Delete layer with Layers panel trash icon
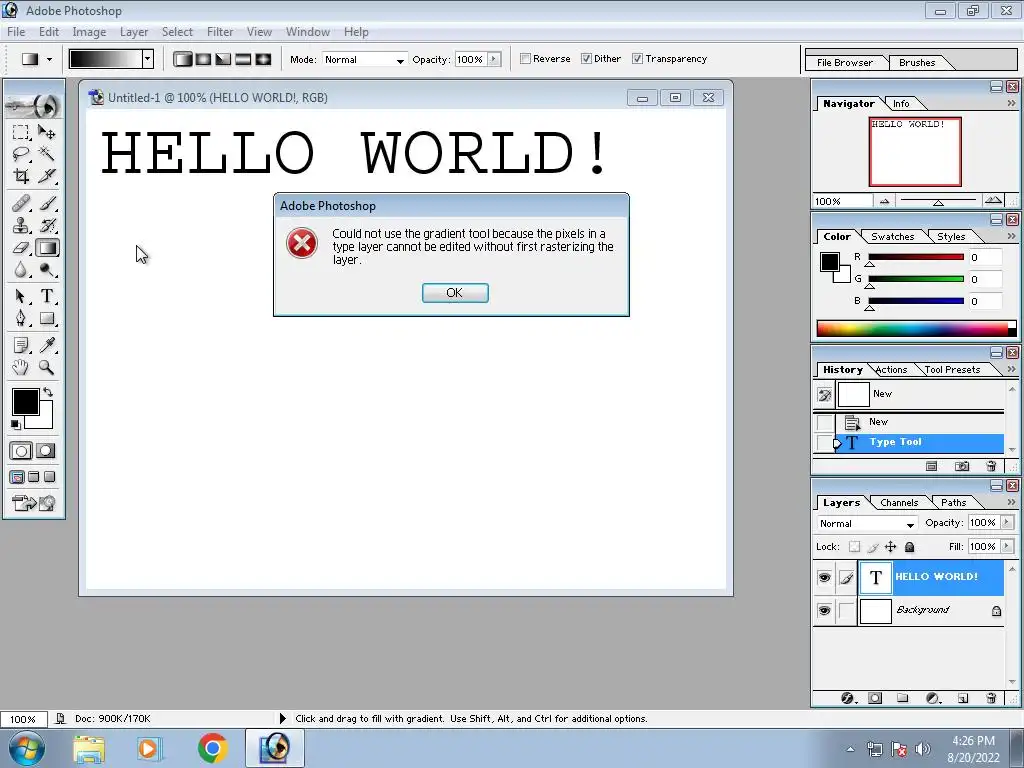The width and height of the screenshot is (1024, 768). pyautogui.click(x=991, y=698)
